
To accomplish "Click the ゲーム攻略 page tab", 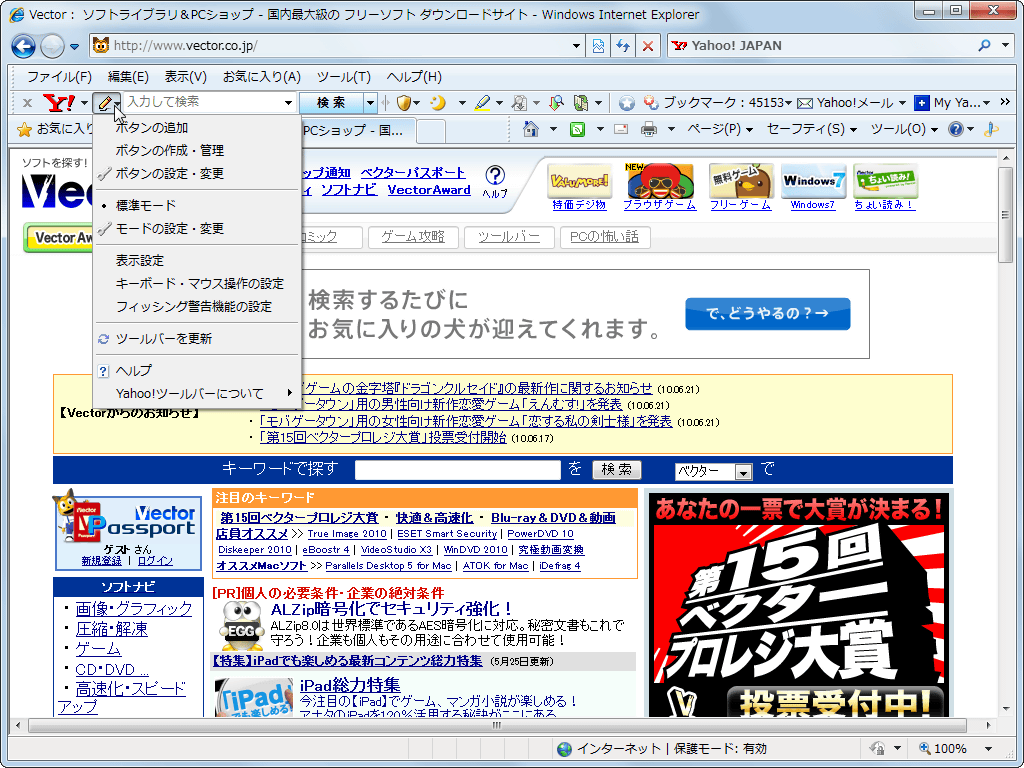I will tap(413, 237).
